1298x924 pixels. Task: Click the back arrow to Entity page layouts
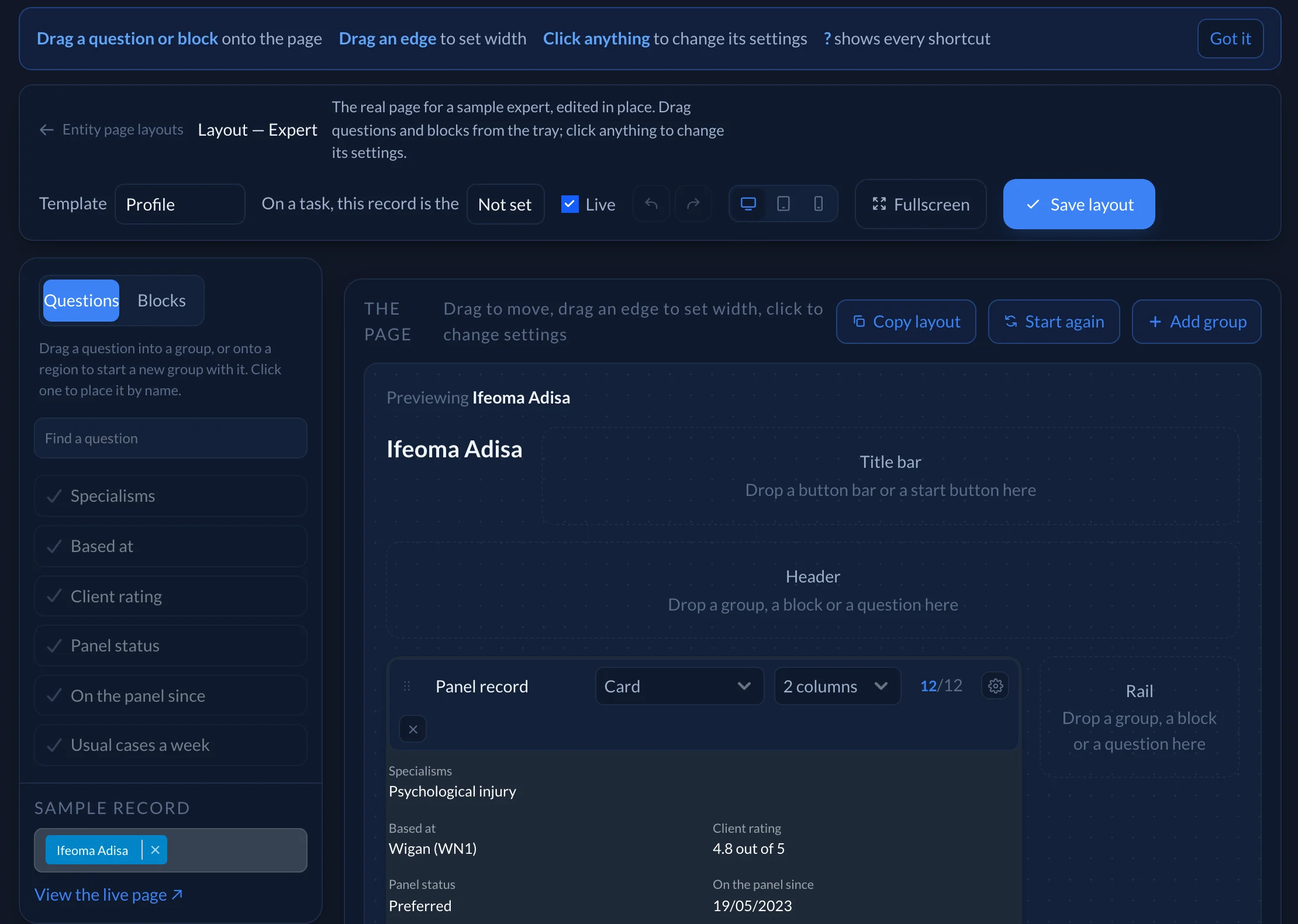click(47, 130)
